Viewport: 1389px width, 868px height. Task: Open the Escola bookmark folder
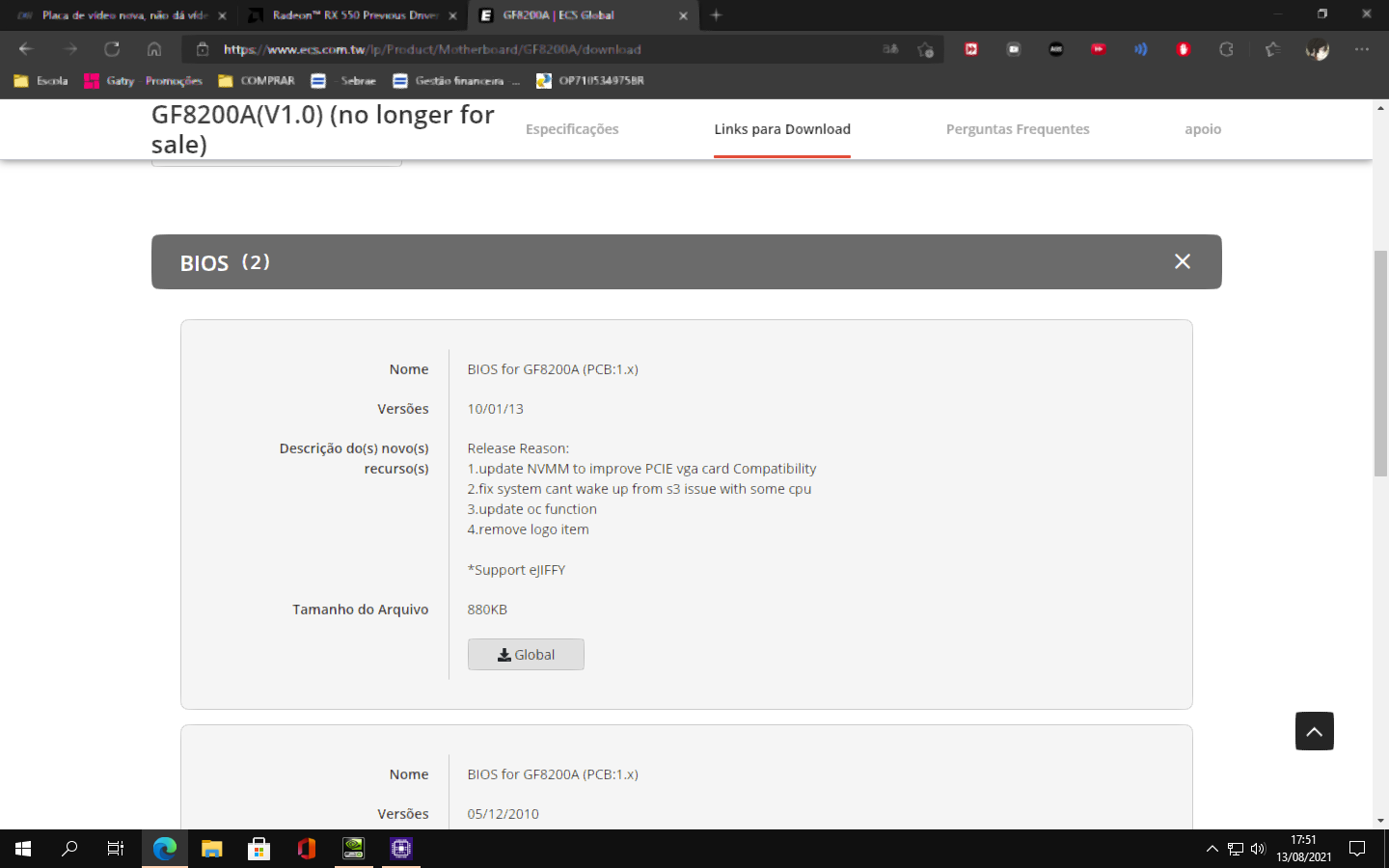(41, 81)
